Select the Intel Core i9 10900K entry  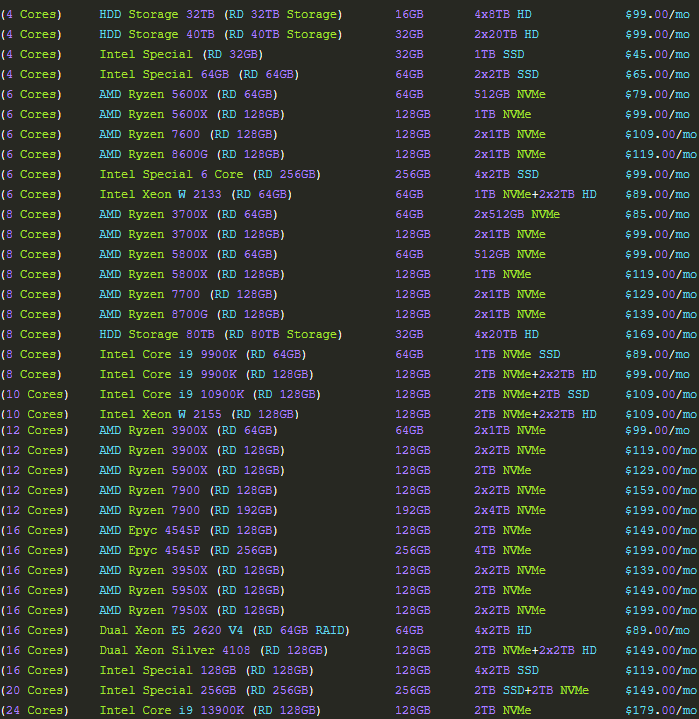pos(210,395)
